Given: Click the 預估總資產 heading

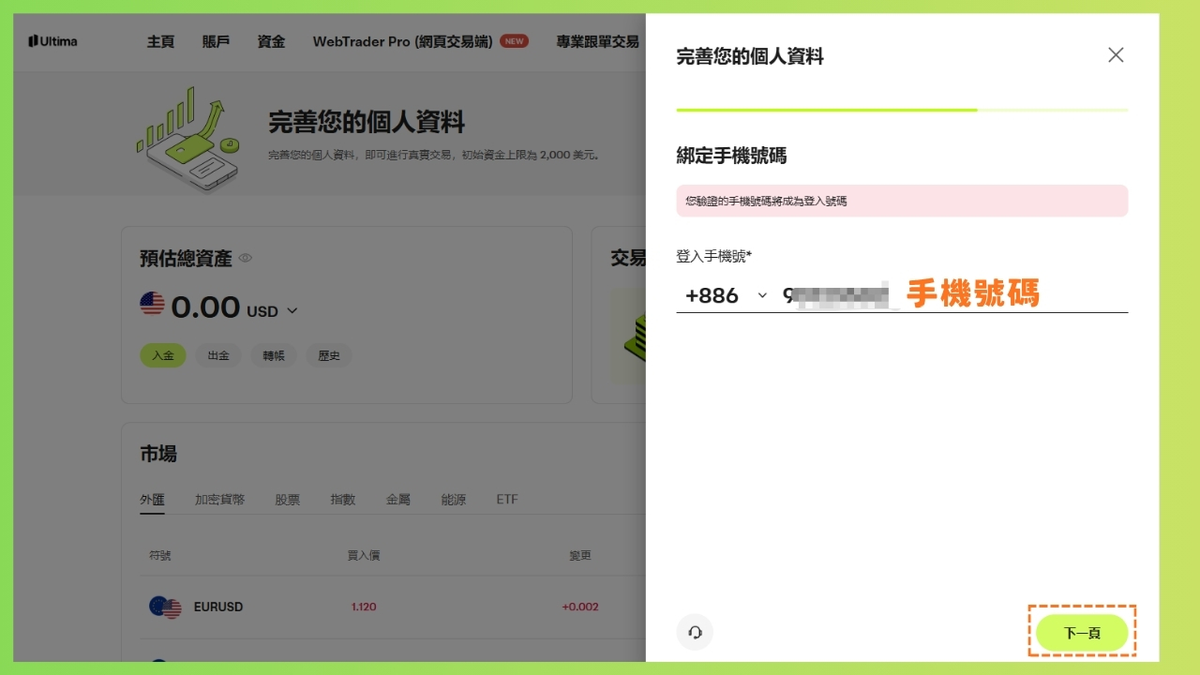Looking at the screenshot, I should (x=186, y=258).
